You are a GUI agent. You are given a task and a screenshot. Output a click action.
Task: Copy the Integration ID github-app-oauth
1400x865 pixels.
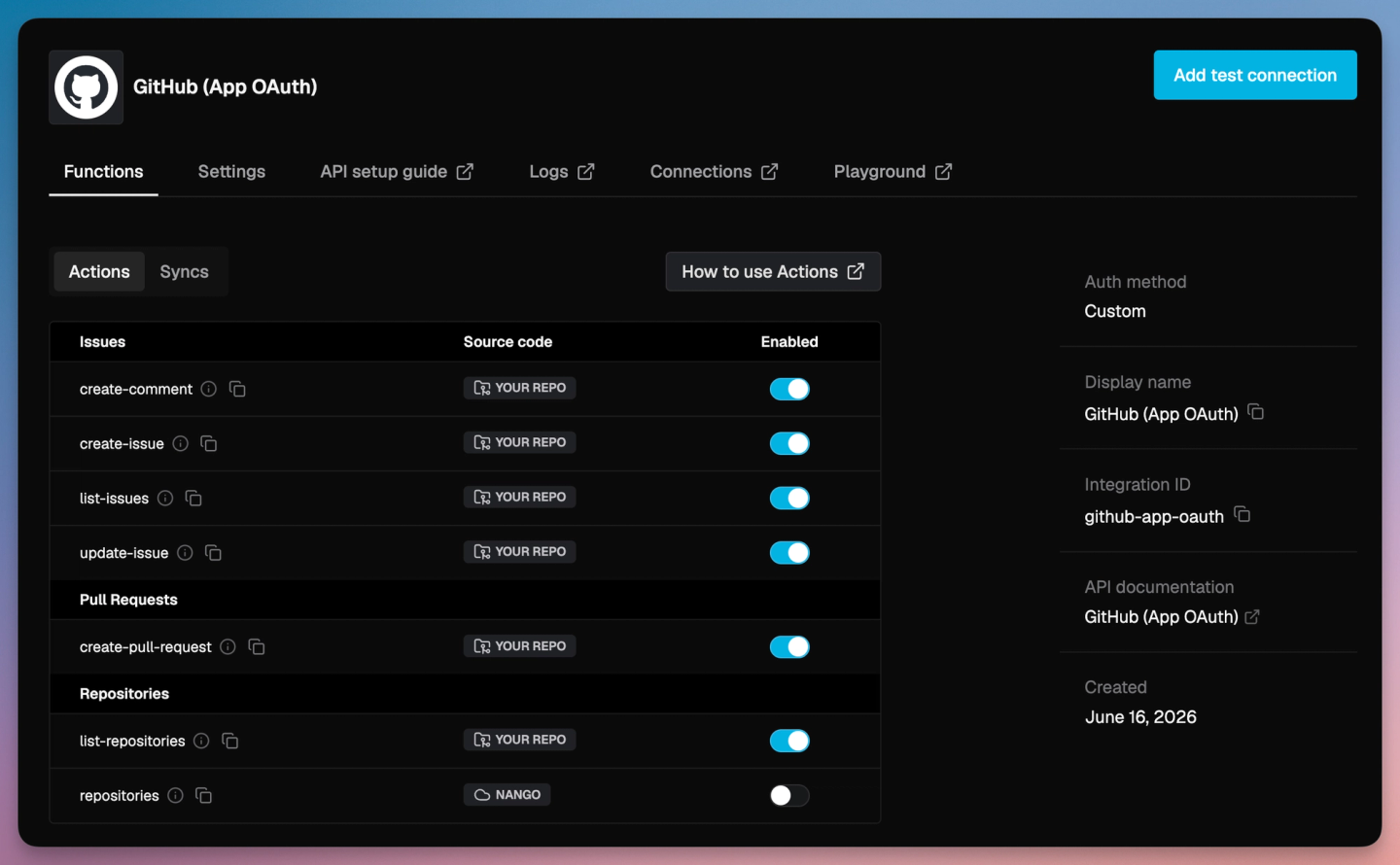pos(1242,514)
